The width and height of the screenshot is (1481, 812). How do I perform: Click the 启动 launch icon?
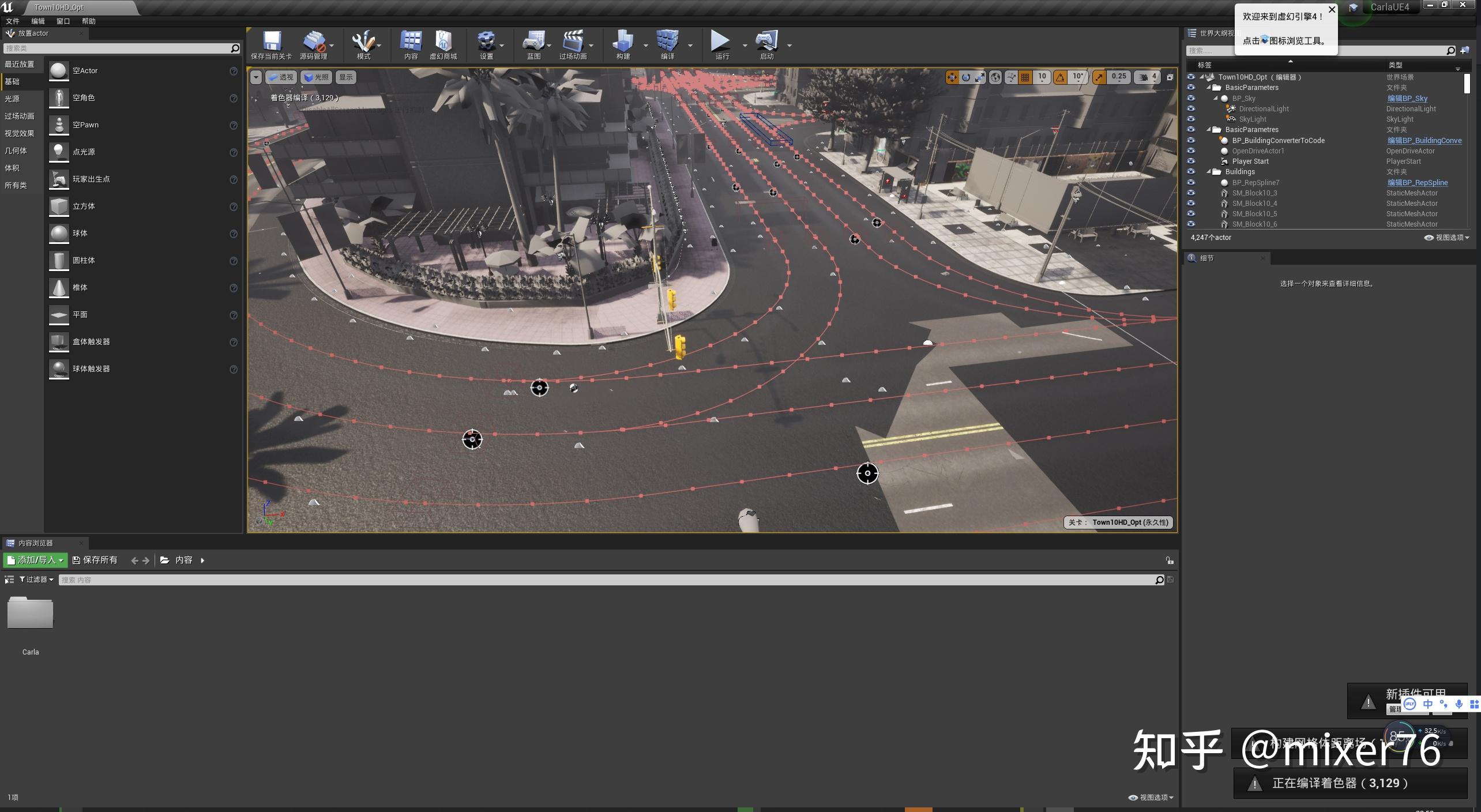pos(766,45)
